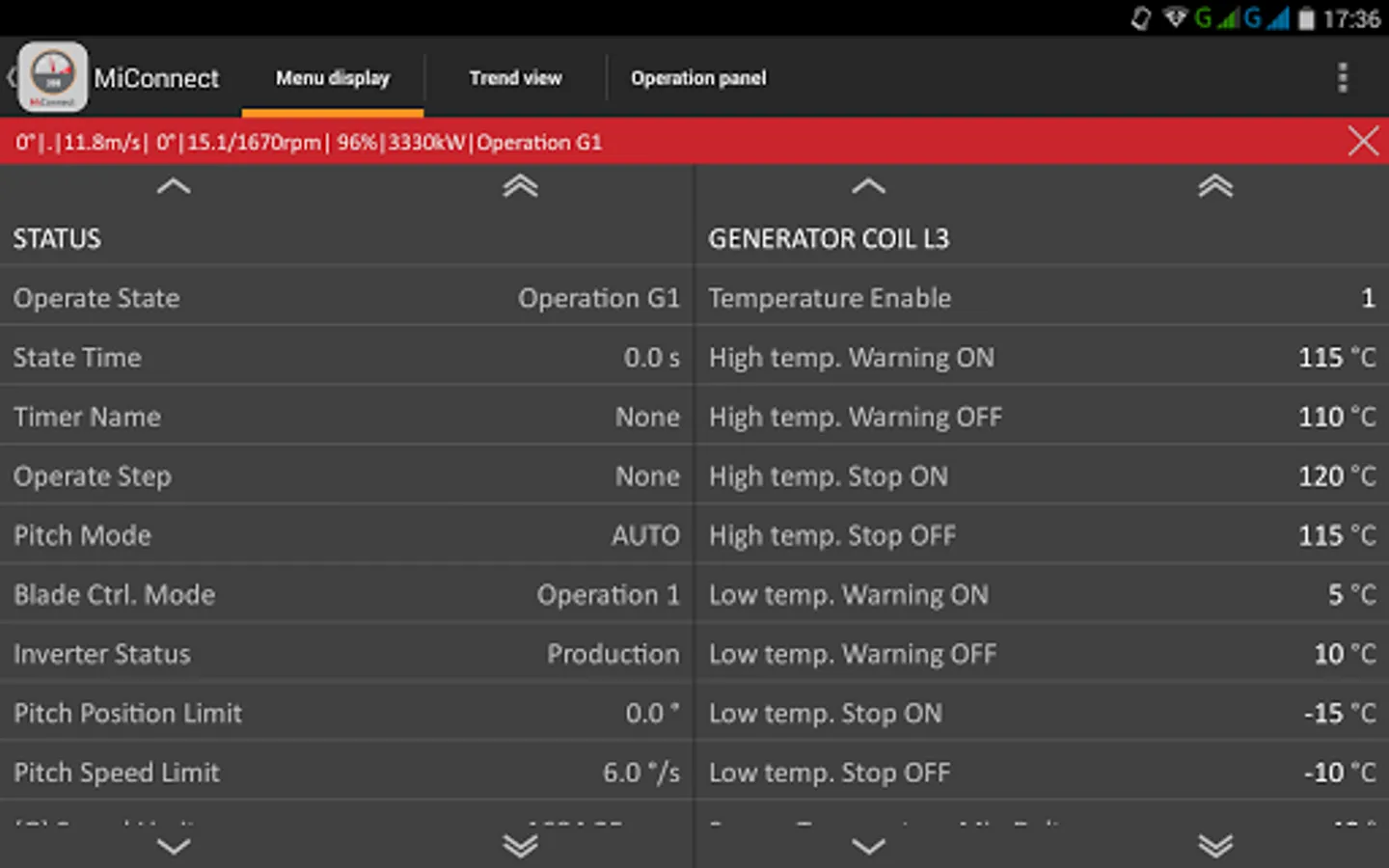Tap the MiConnect app logo icon
1389x868 pixels.
pos(53,77)
